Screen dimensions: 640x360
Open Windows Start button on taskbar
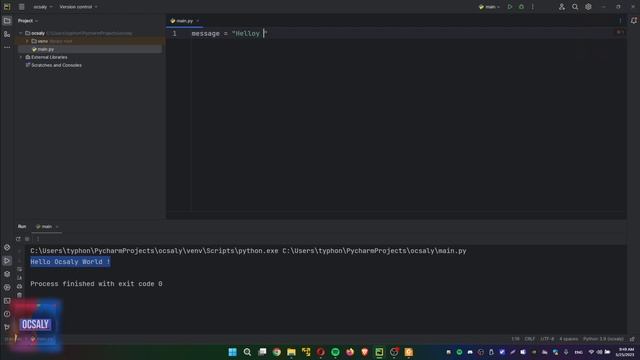click(232, 352)
